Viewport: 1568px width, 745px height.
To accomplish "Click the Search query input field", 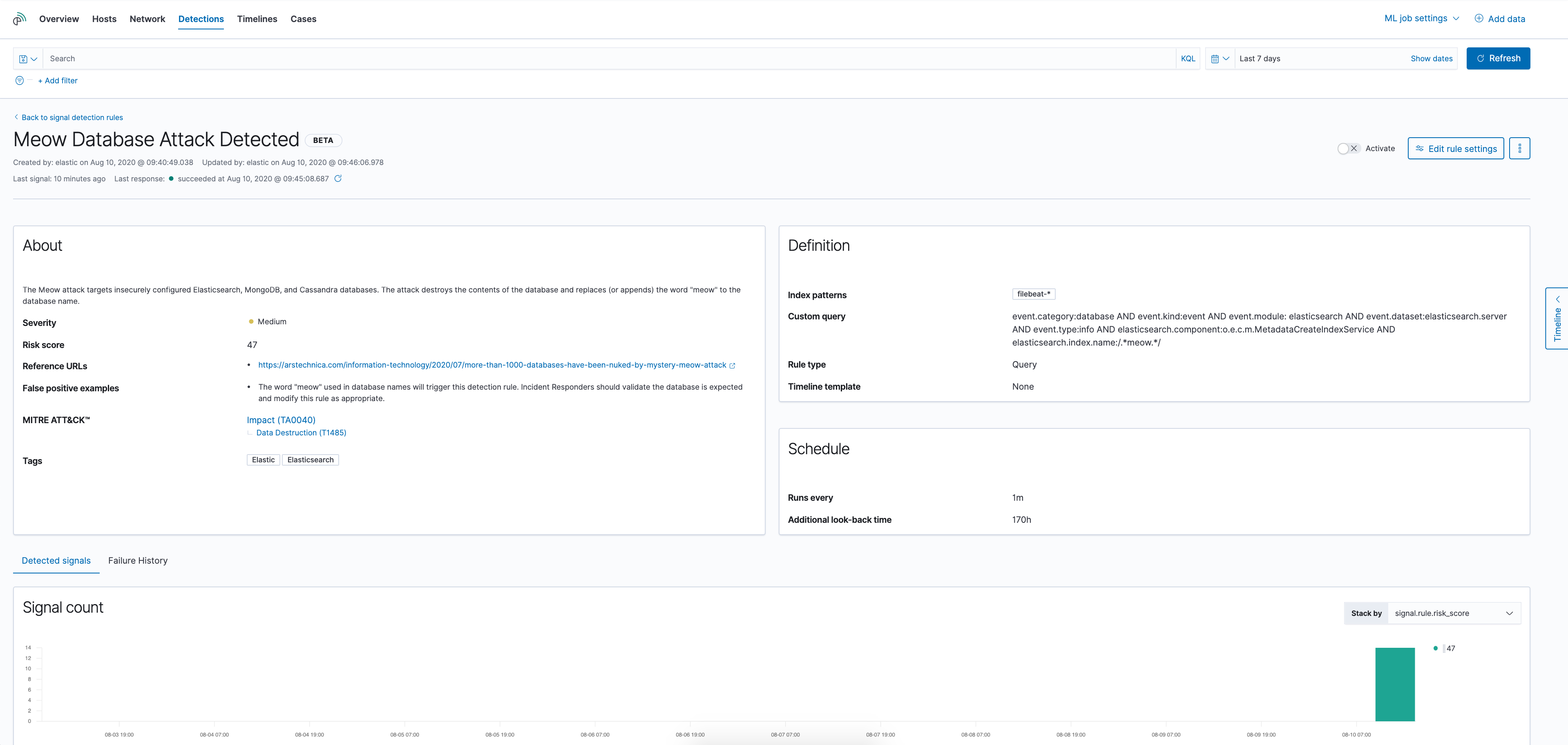I will [609, 59].
